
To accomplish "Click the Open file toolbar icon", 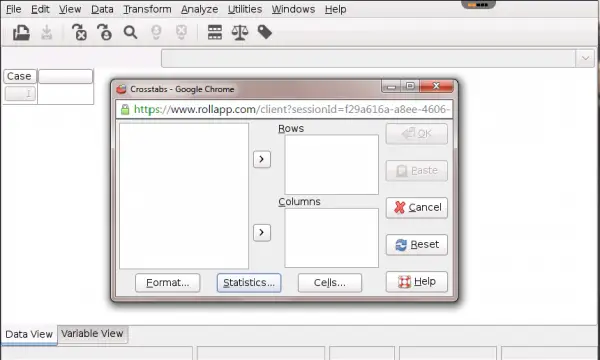I will pos(21,33).
